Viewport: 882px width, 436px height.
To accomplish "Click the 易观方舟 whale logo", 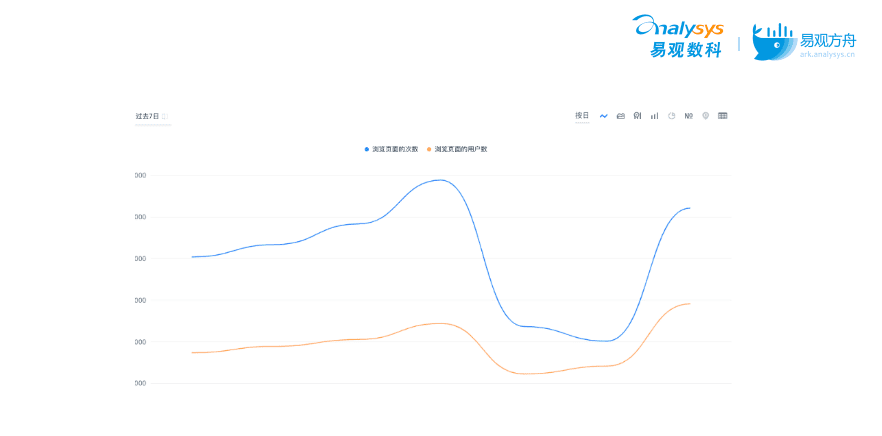I will point(773,42).
